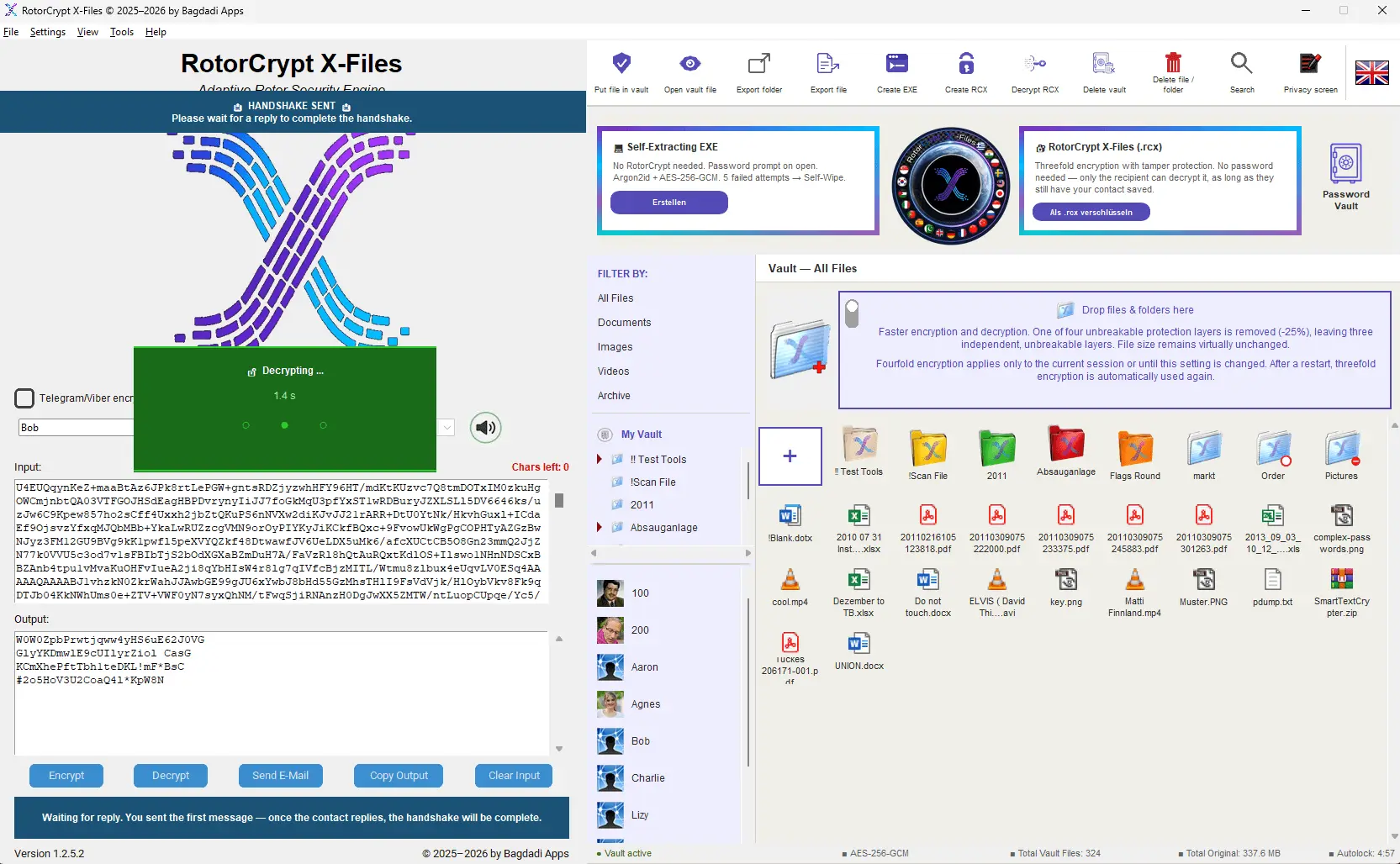1400x864 pixels.
Task: Click the Send E-Mail button
Action: 280,776
